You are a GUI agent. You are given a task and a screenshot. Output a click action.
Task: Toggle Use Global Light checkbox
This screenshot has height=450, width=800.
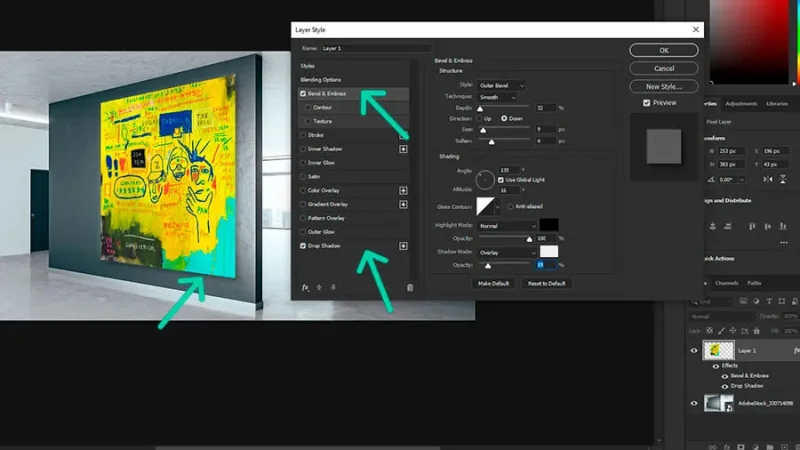(501, 180)
